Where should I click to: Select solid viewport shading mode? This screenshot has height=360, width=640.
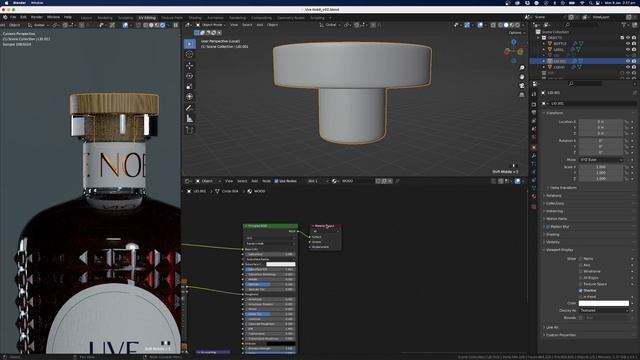click(506, 25)
